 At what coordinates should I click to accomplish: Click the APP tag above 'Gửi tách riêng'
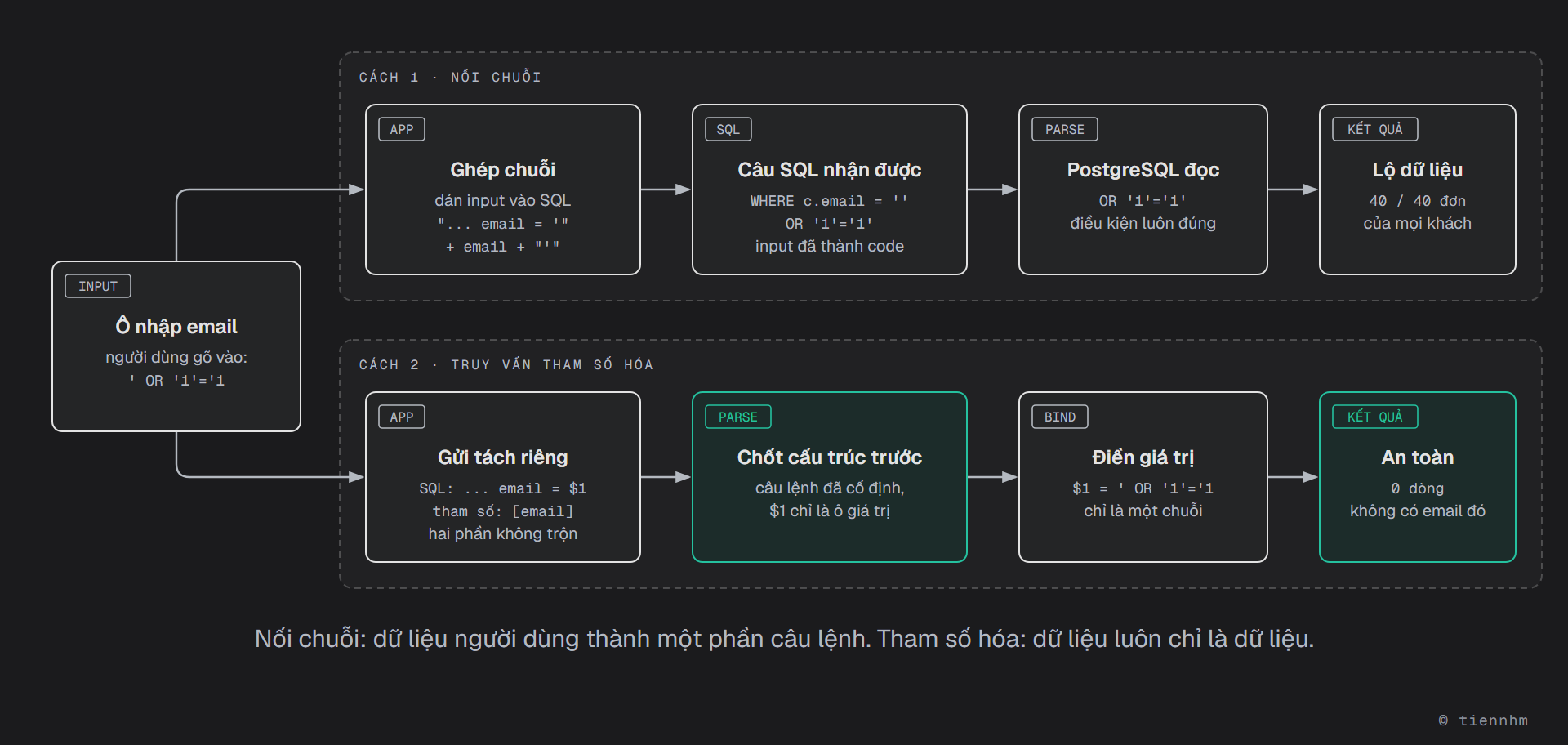pos(402,417)
